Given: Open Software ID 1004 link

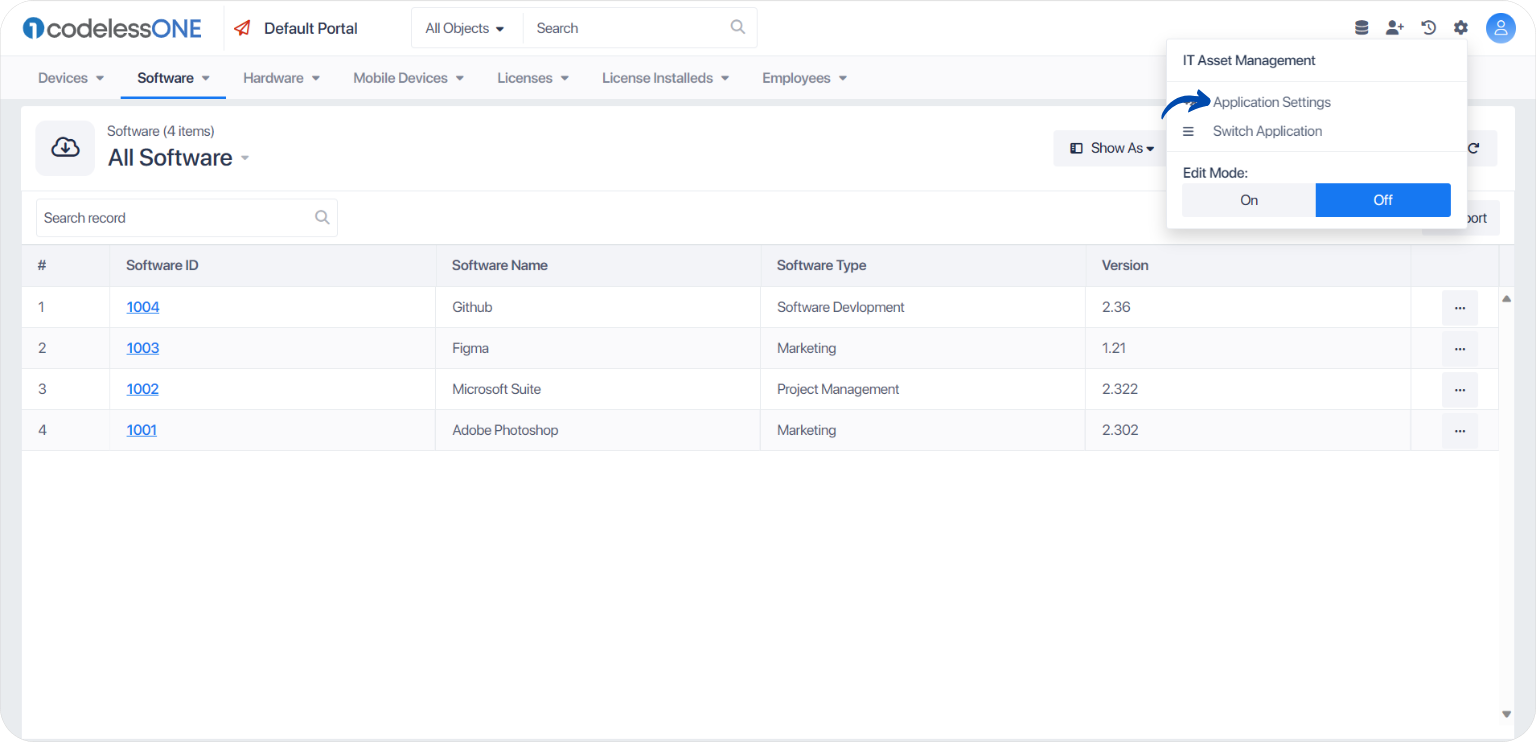Looking at the screenshot, I should tap(143, 307).
